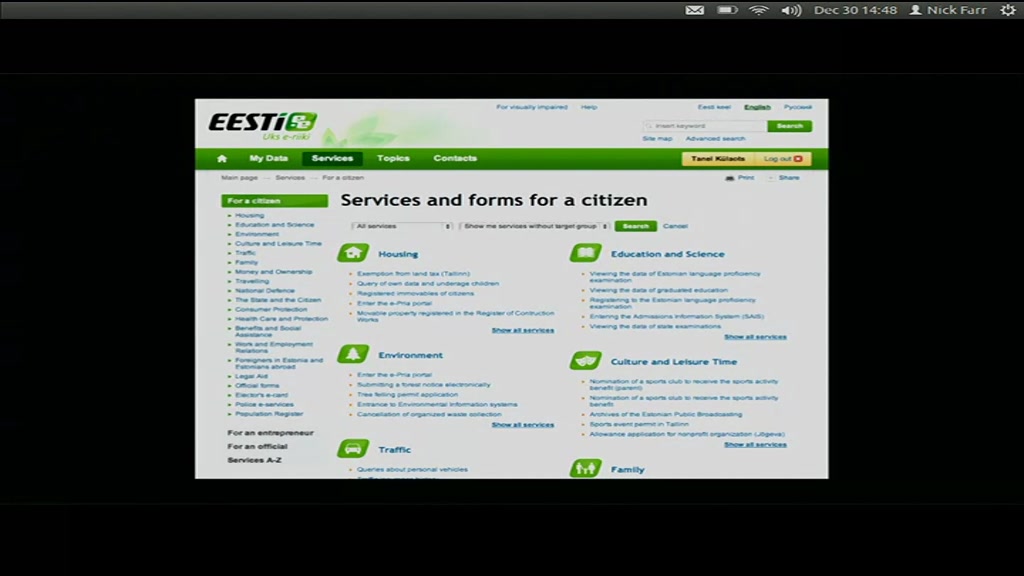
Task: Show all services under Culture and Leisure
Action: [755, 445]
